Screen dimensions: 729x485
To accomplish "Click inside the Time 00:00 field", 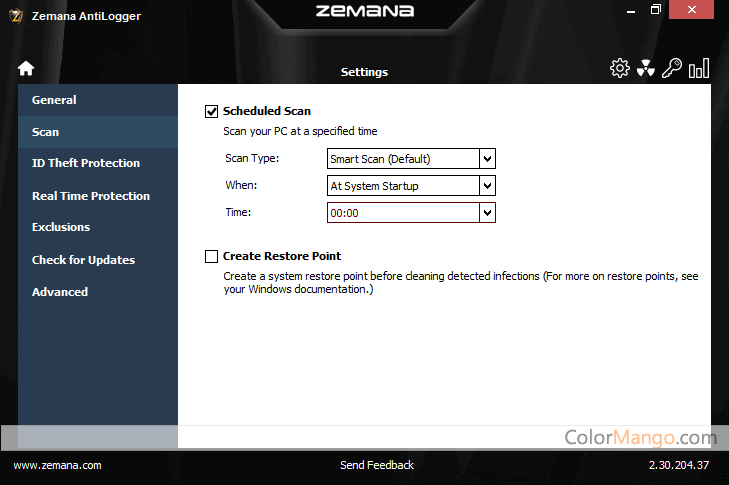I will click(x=402, y=212).
